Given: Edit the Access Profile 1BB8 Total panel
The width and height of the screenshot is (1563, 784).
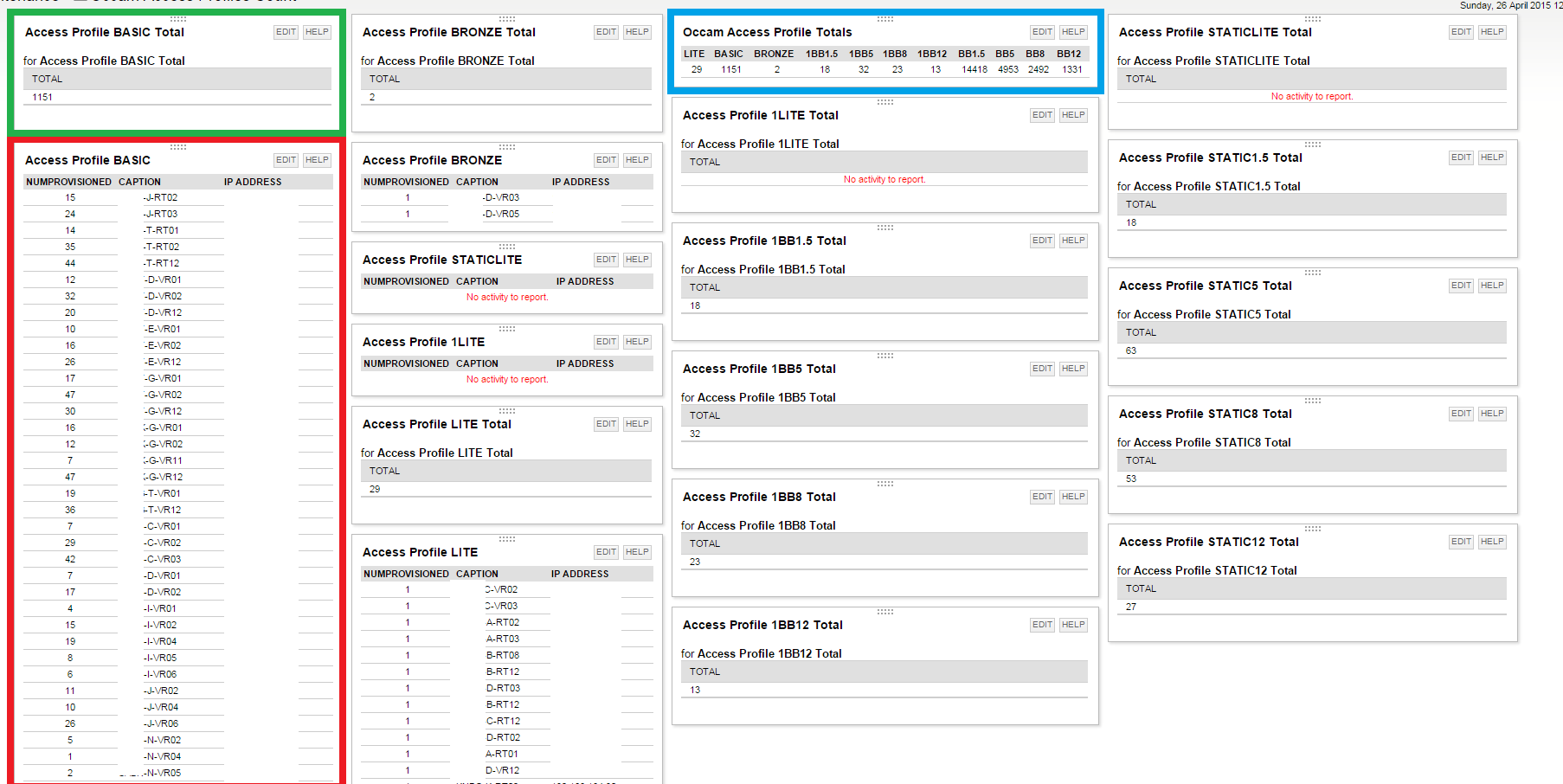Looking at the screenshot, I should click(1043, 497).
